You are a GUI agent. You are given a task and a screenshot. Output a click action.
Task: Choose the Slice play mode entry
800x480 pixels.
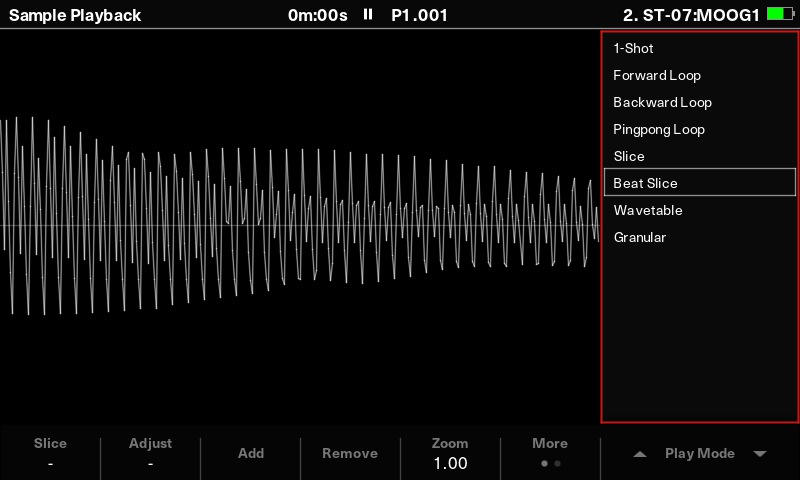point(699,157)
